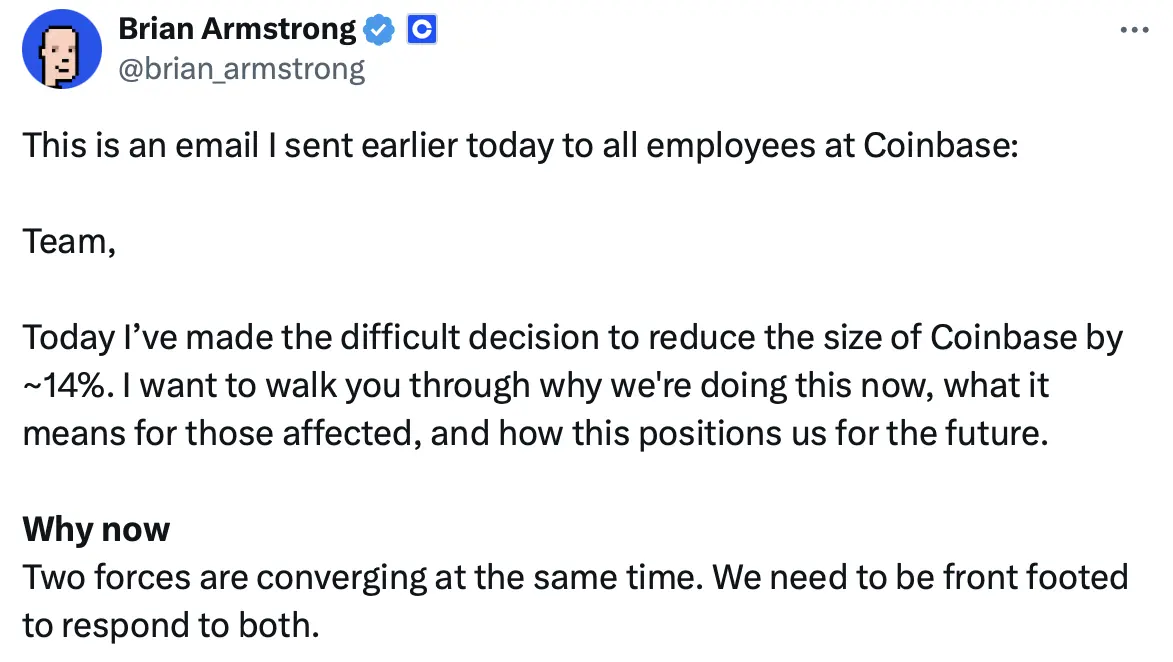1173x662 pixels.
Task: Click the 'Why now' bold heading
Action: click(97, 530)
